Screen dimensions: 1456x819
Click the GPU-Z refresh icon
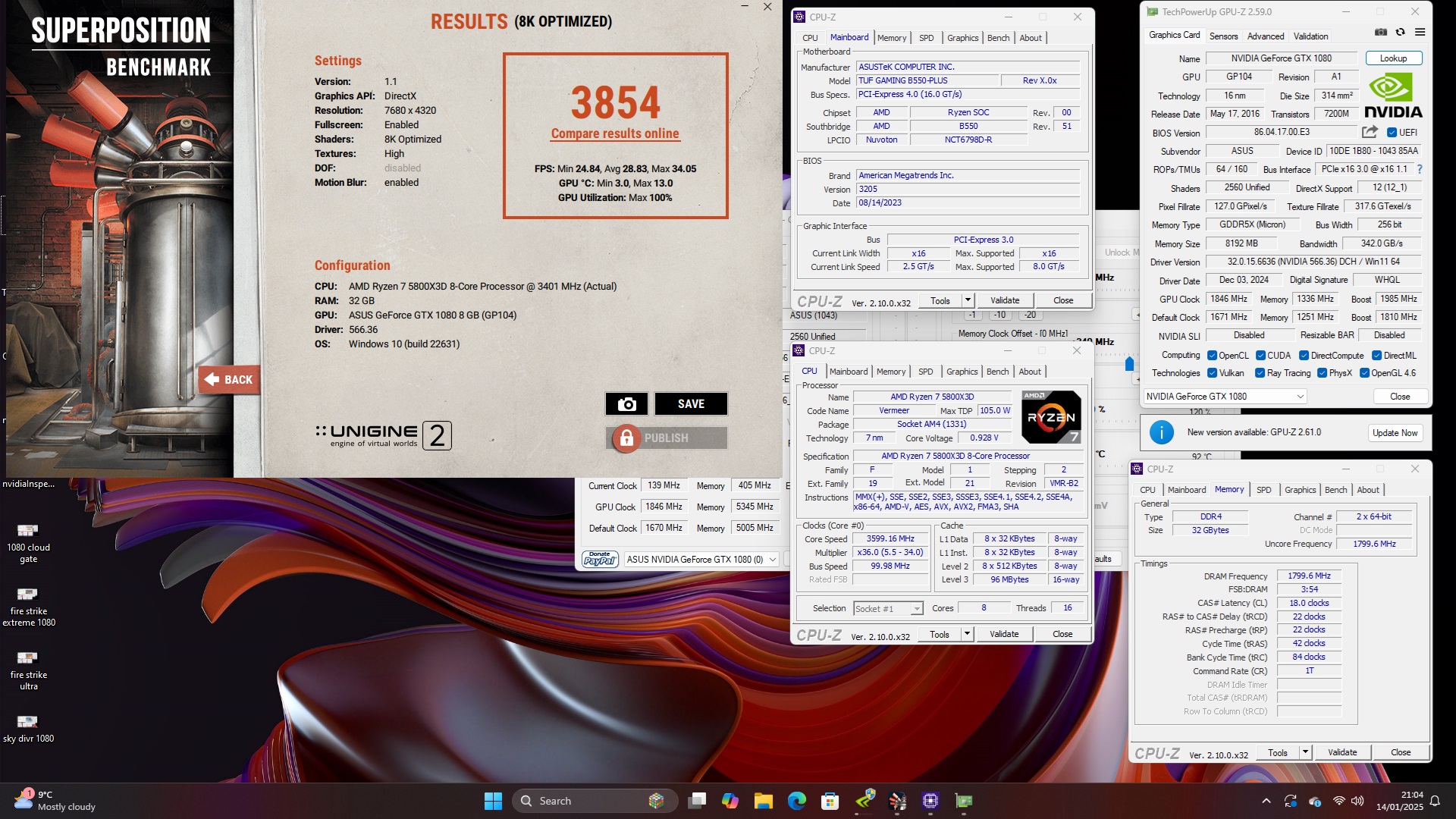1400,33
